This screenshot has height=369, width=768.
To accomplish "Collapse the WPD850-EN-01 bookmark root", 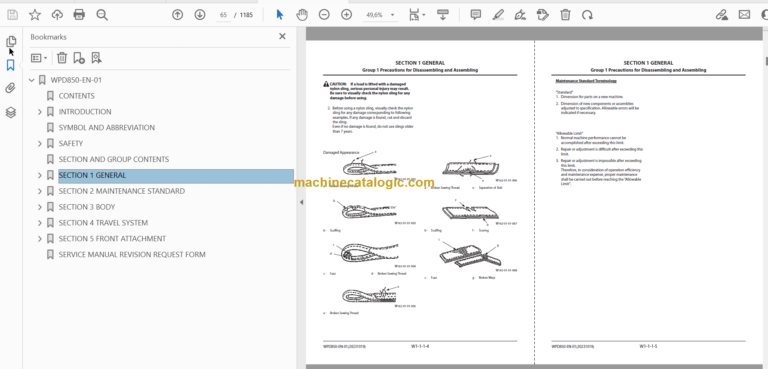I will 32,80.
